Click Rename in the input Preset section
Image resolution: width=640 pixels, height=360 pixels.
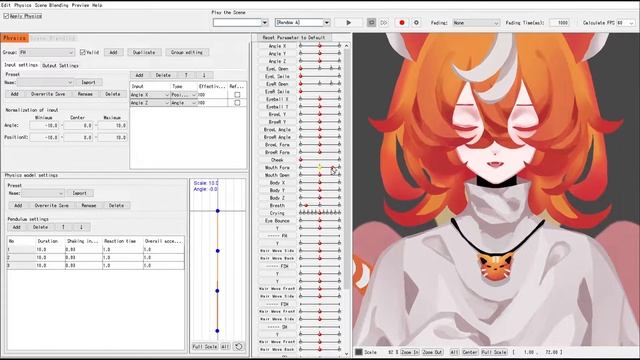point(85,94)
